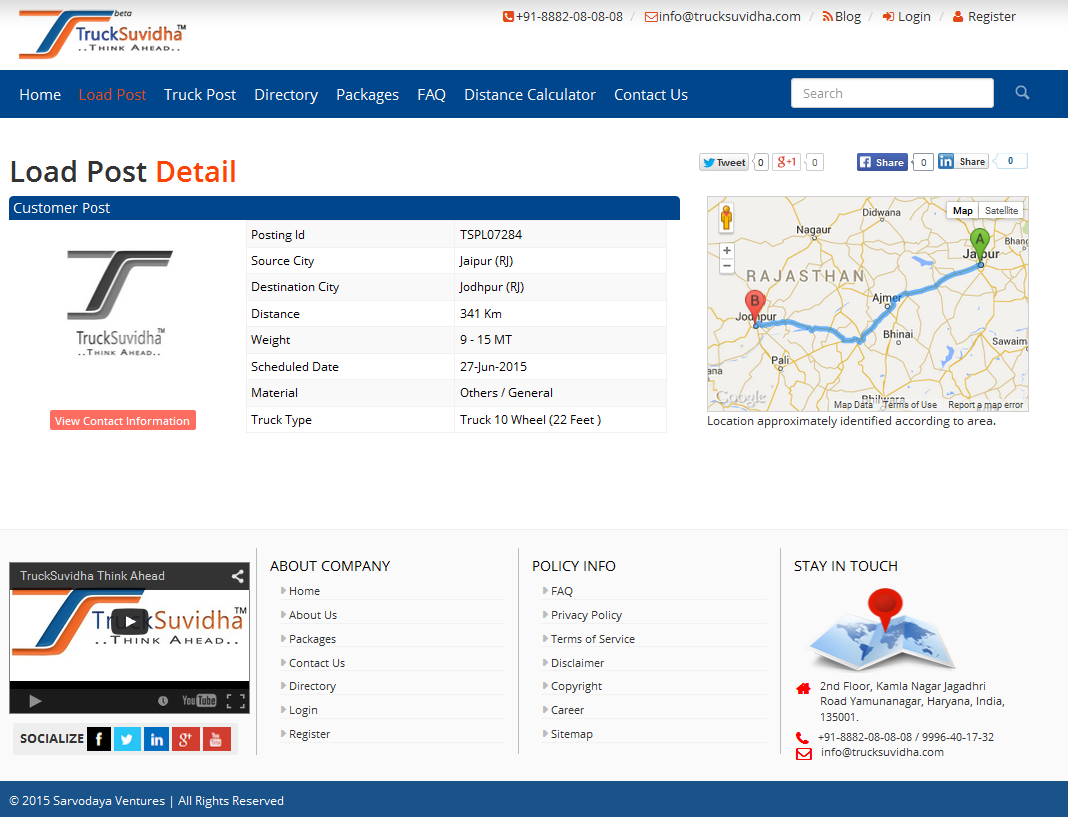Open the Google Plus socialize icon
This screenshot has height=817, width=1068.
pyautogui.click(x=186, y=739)
